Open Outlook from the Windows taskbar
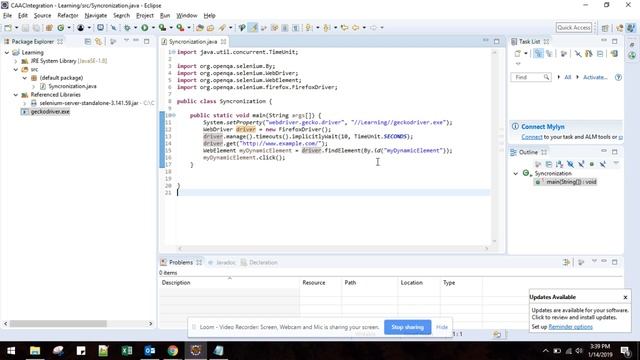Viewport: 640px width, 360px height. coord(149,351)
